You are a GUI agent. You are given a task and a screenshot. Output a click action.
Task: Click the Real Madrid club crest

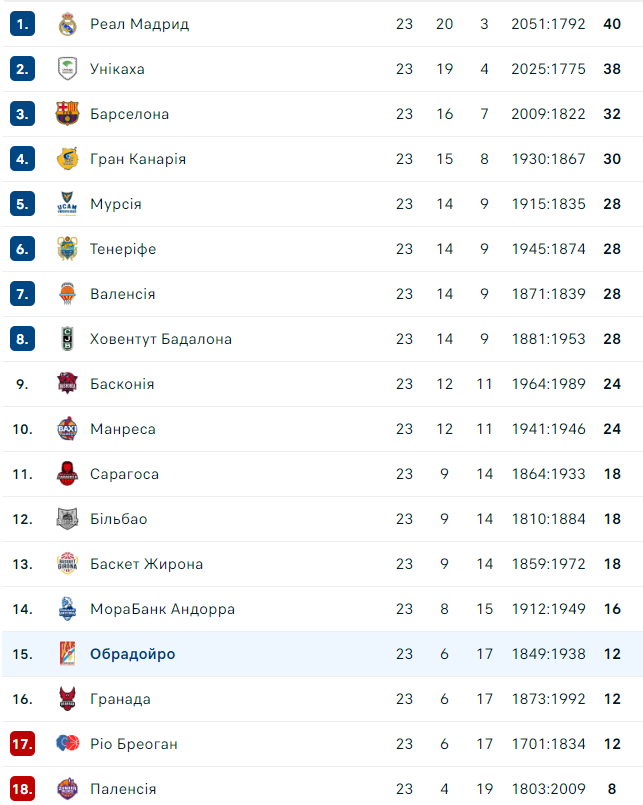[67, 24]
